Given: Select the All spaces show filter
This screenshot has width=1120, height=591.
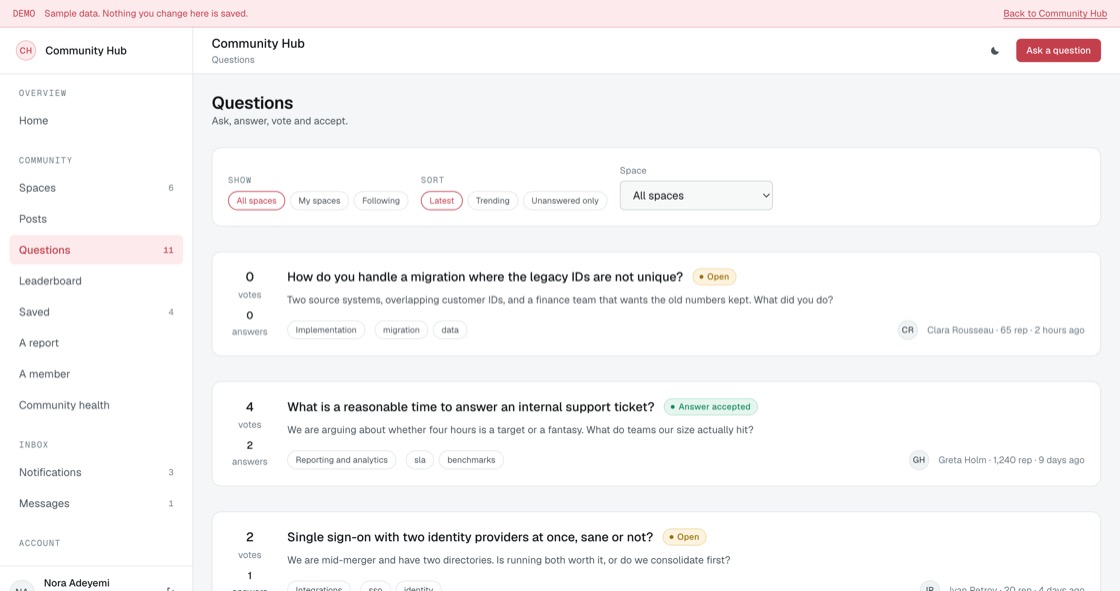Looking at the screenshot, I should [256, 201].
